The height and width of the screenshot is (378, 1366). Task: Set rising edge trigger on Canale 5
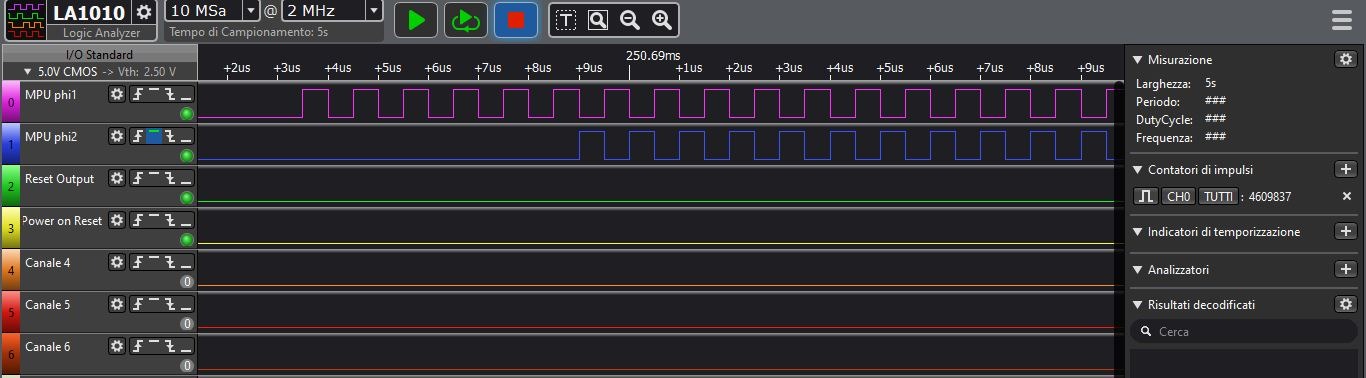click(138, 304)
